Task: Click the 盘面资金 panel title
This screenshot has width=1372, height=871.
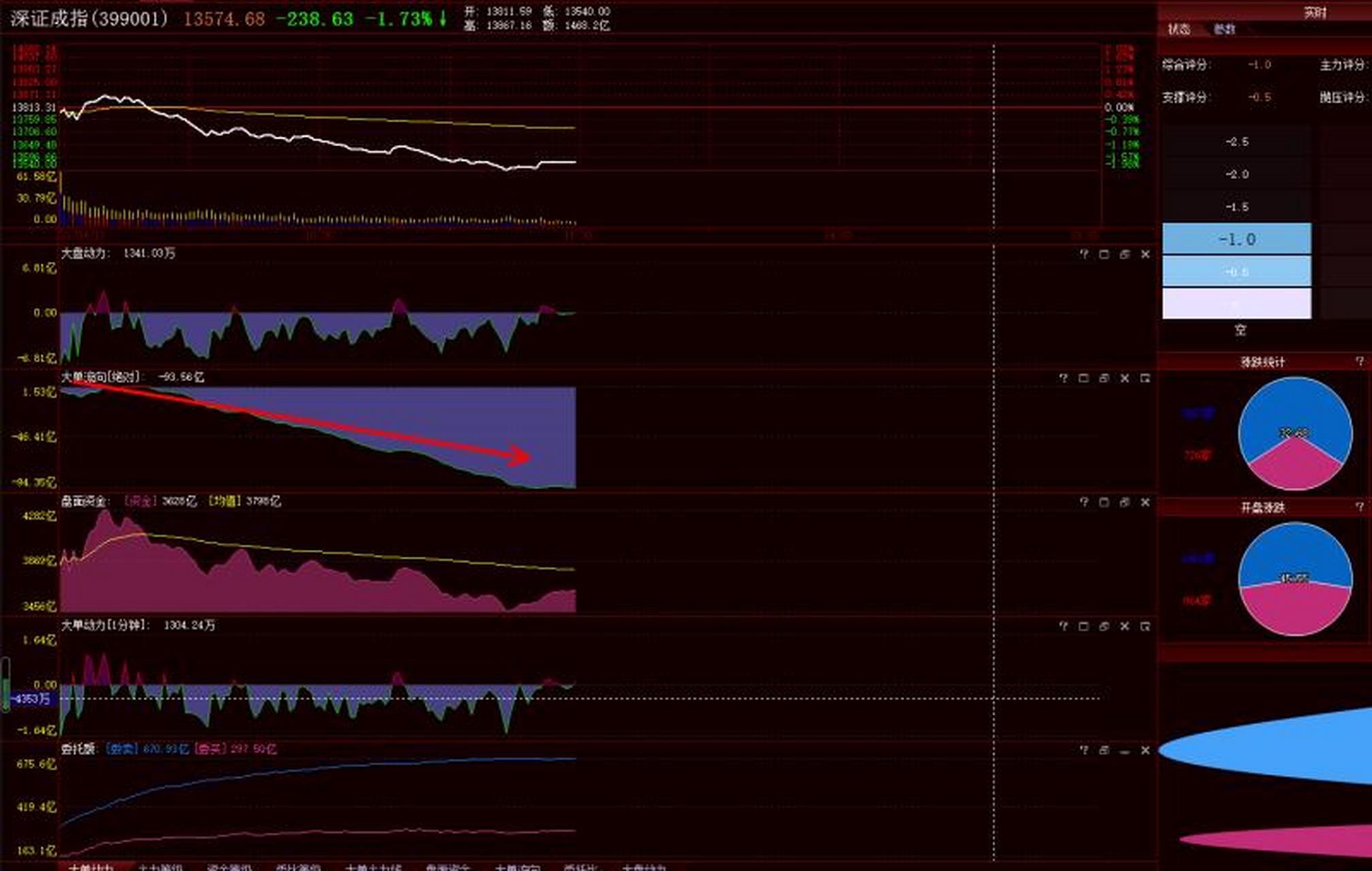Action: tap(85, 501)
